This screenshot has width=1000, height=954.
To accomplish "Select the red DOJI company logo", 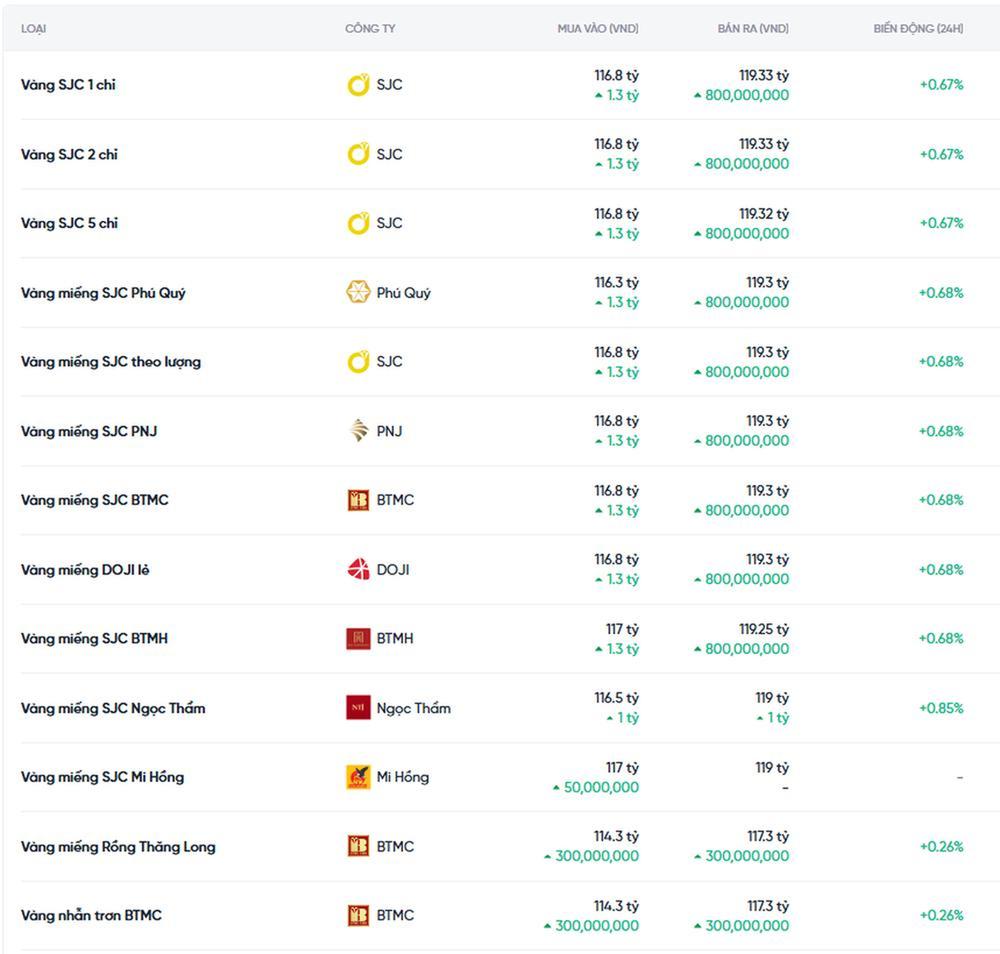I will [358, 569].
